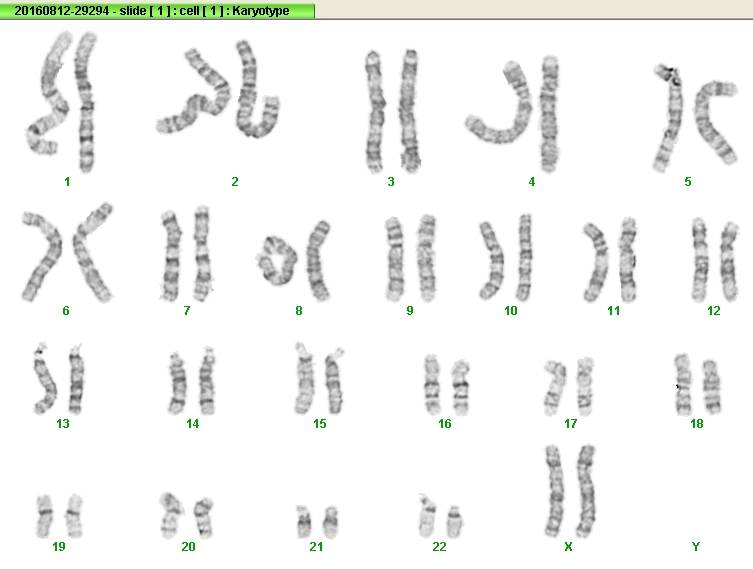Screen dimensions: 753x569
Task: Click the green label '21'
Action: pyautogui.click(x=316, y=546)
